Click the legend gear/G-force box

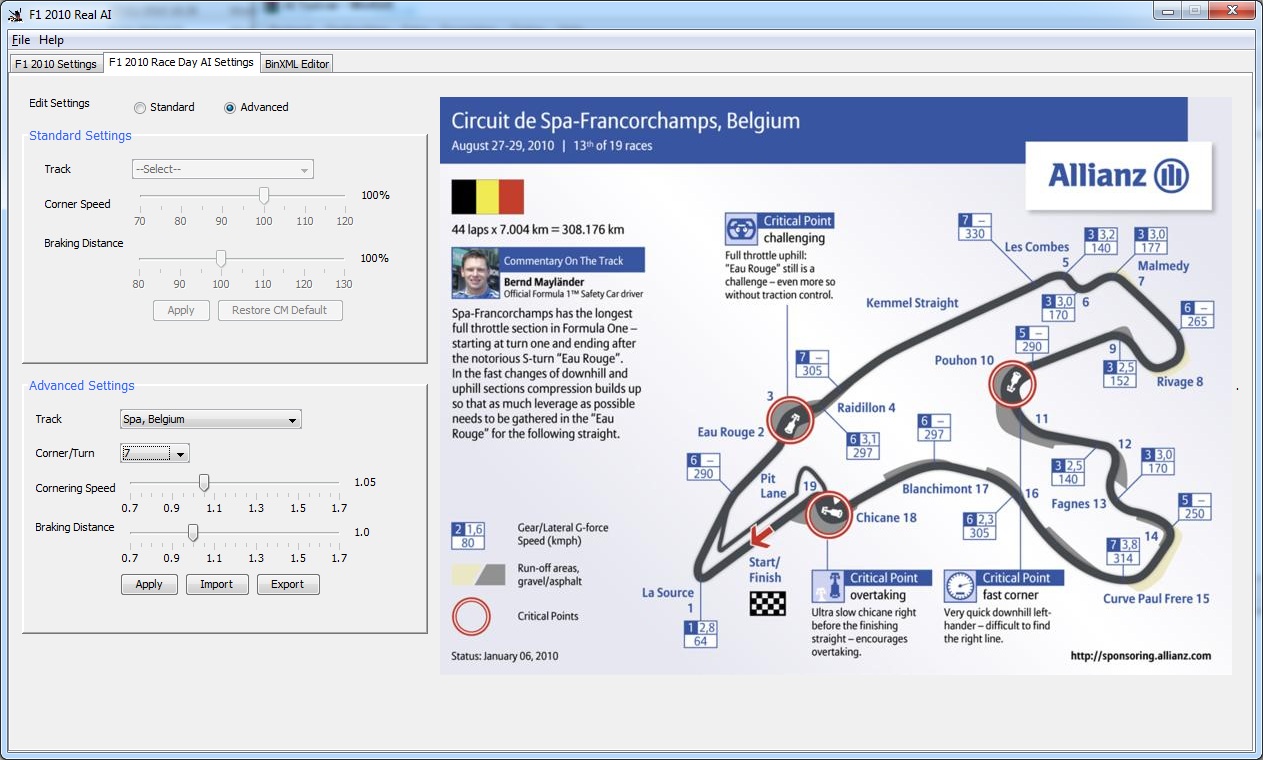[x=468, y=535]
